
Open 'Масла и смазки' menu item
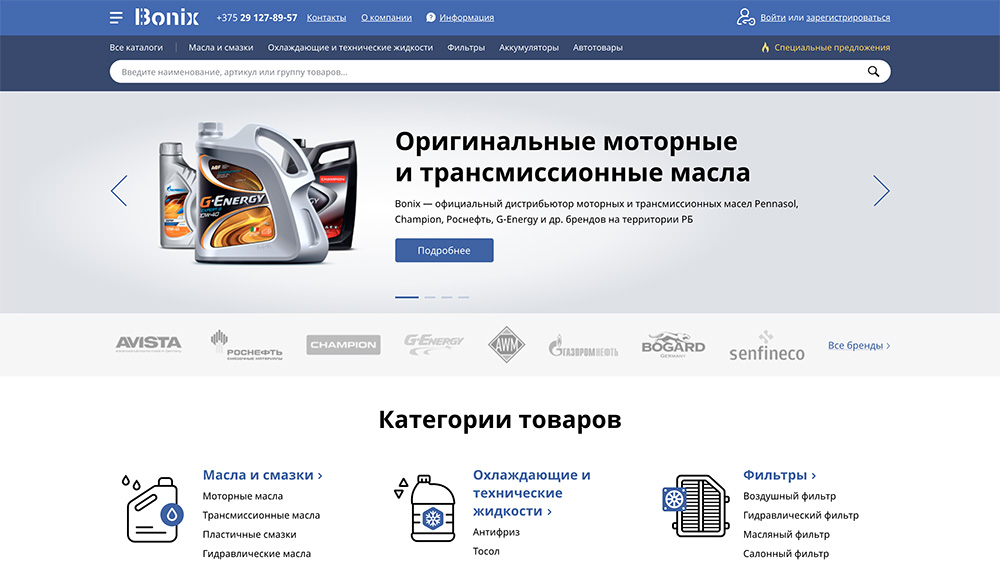[220, 47]
